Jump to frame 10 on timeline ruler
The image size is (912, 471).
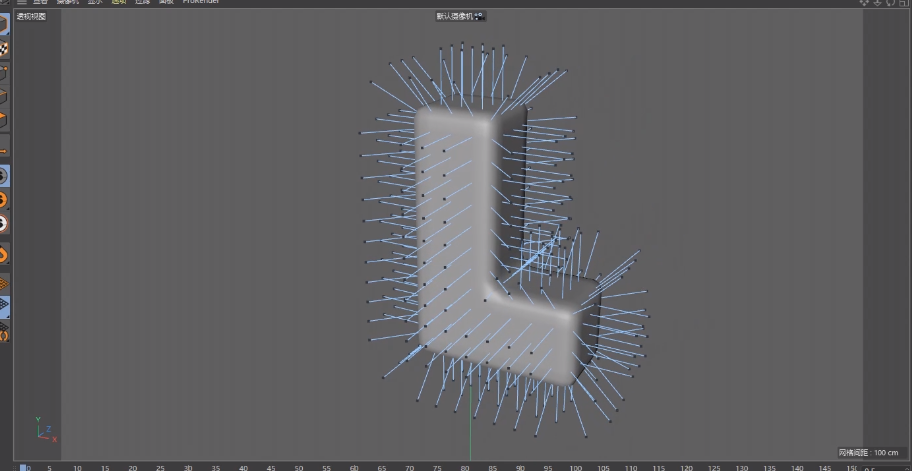(x=77, y=468)
